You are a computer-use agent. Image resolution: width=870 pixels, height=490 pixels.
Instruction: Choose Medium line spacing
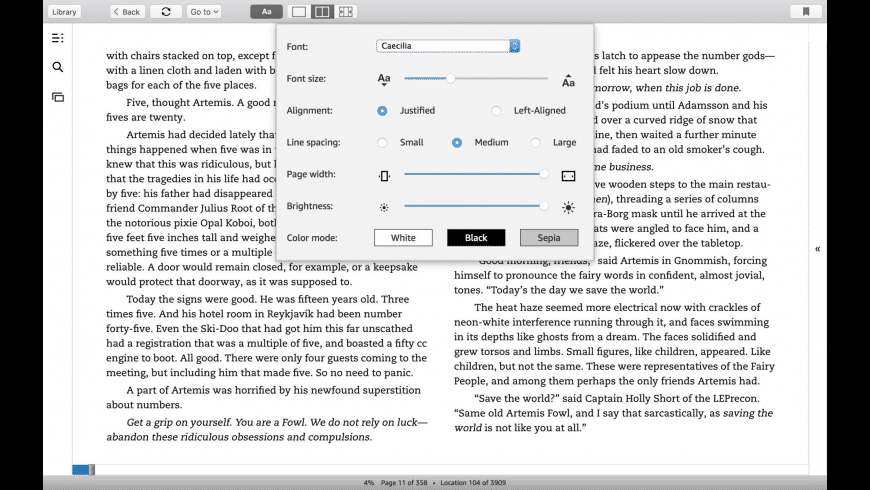click(x=457, y=143)
